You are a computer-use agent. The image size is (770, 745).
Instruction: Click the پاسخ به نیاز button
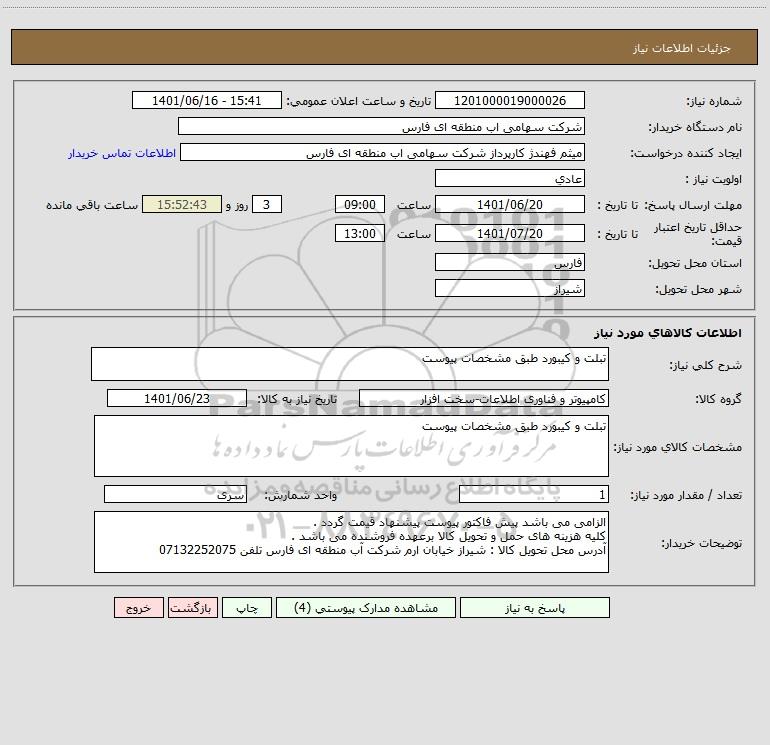click(x=535, y=607)
